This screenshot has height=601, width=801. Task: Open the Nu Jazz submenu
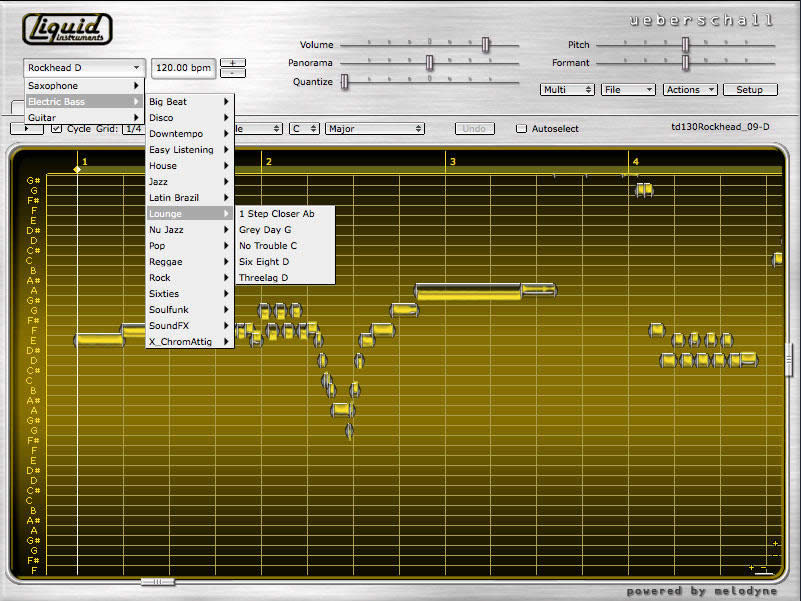pyautogui.click(x=190, y=230)
